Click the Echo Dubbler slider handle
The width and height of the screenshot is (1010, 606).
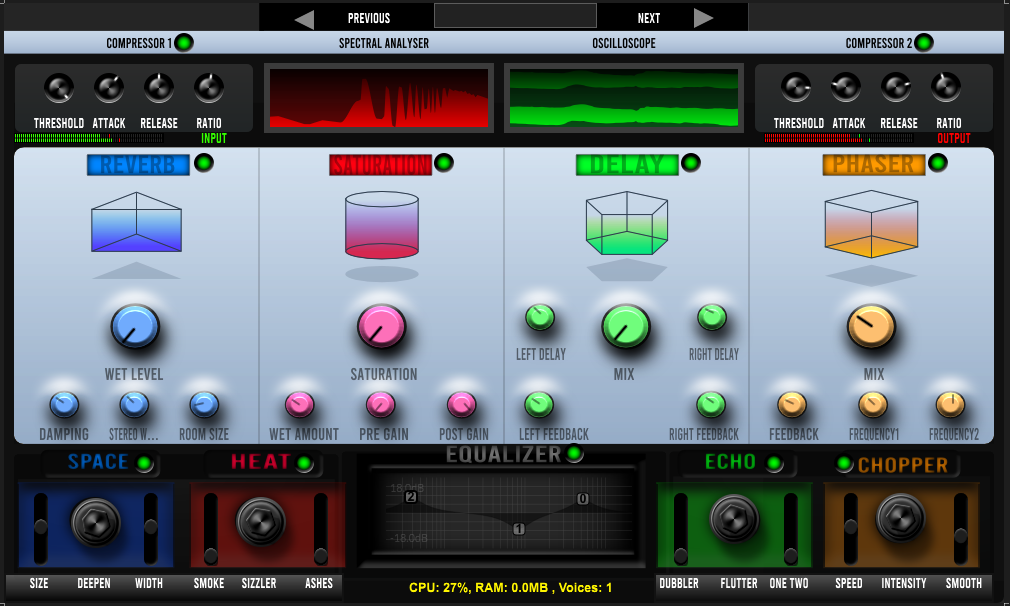tap(680, 555)
